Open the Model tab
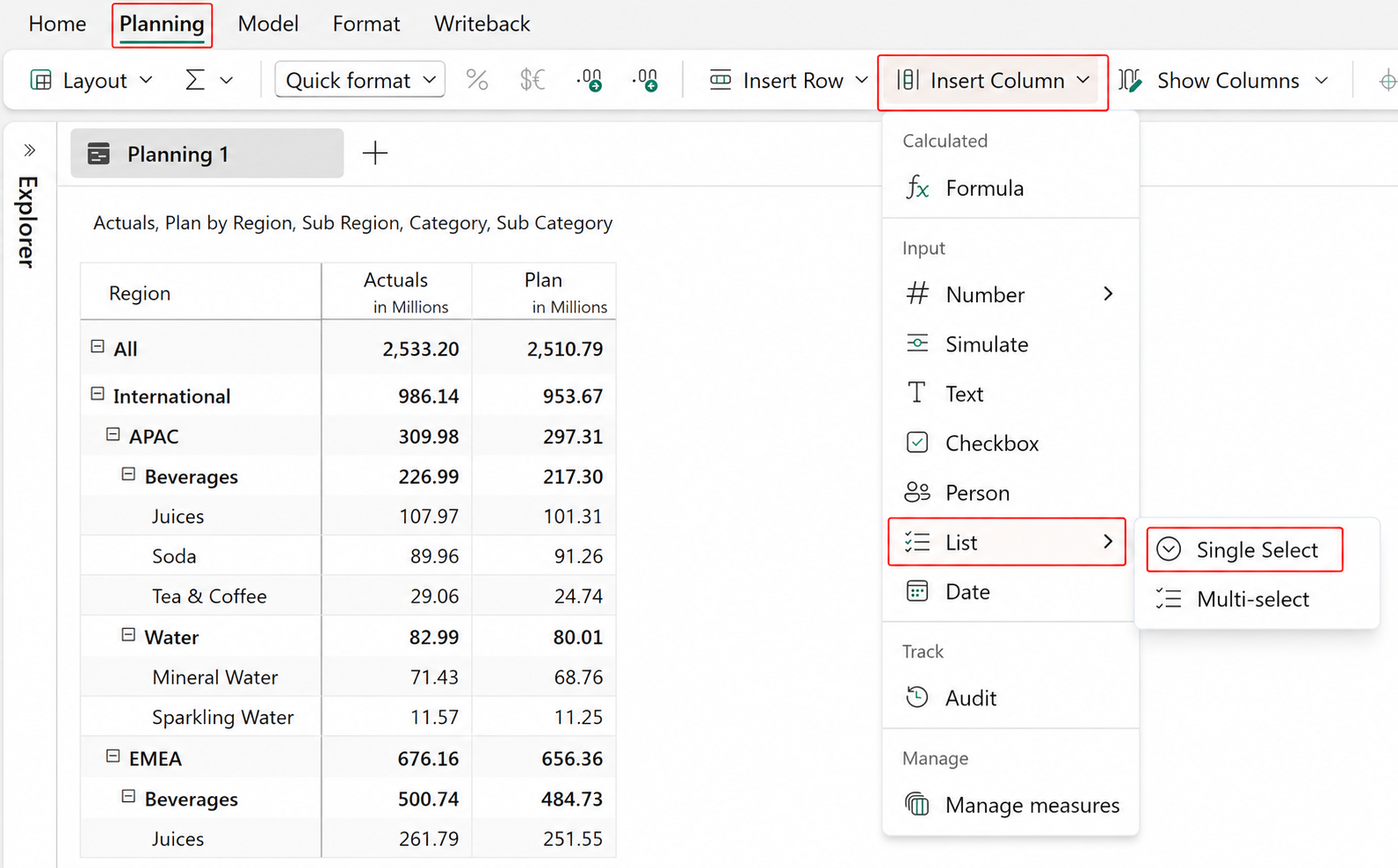 (268, 24)
